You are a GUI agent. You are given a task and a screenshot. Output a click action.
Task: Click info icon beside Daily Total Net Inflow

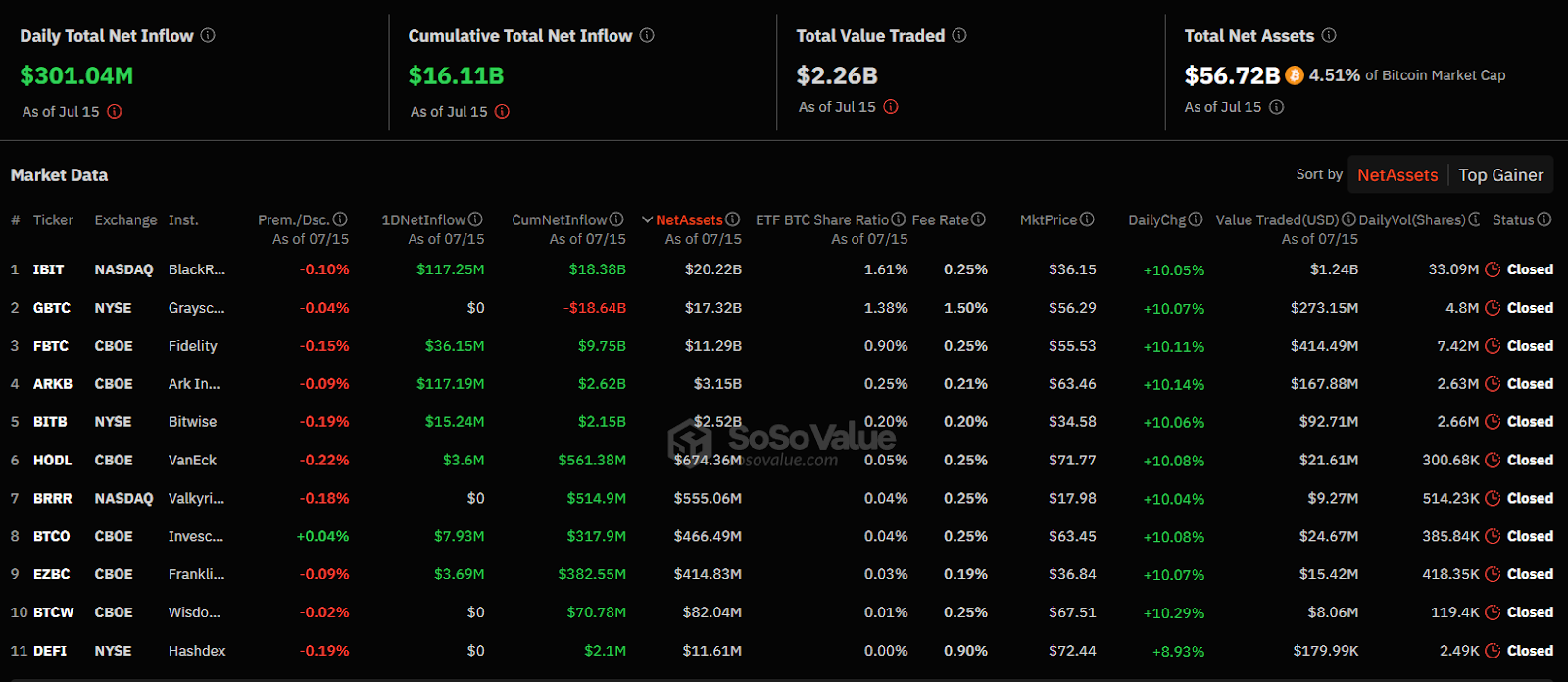tap(208, 35)
